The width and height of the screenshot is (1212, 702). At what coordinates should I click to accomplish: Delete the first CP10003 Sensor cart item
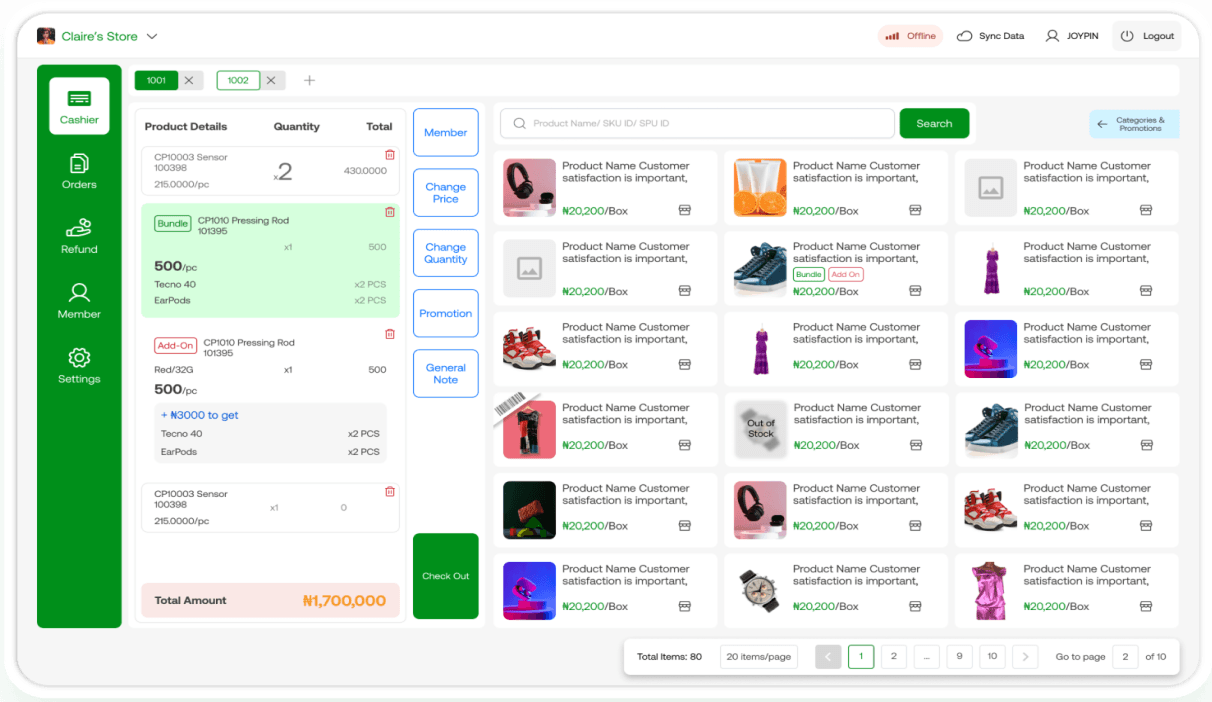390,155
